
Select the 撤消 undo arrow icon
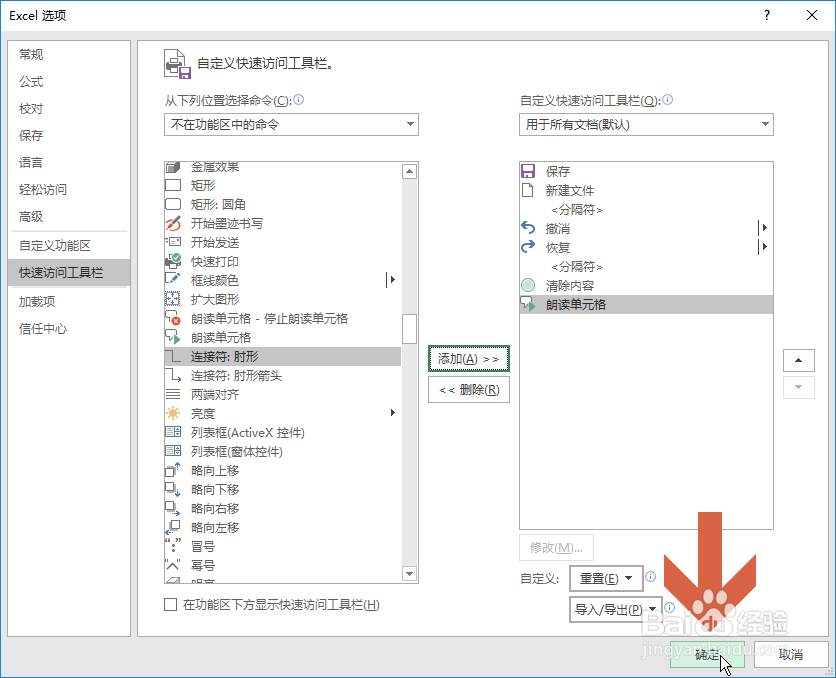(x=528, y=228)
